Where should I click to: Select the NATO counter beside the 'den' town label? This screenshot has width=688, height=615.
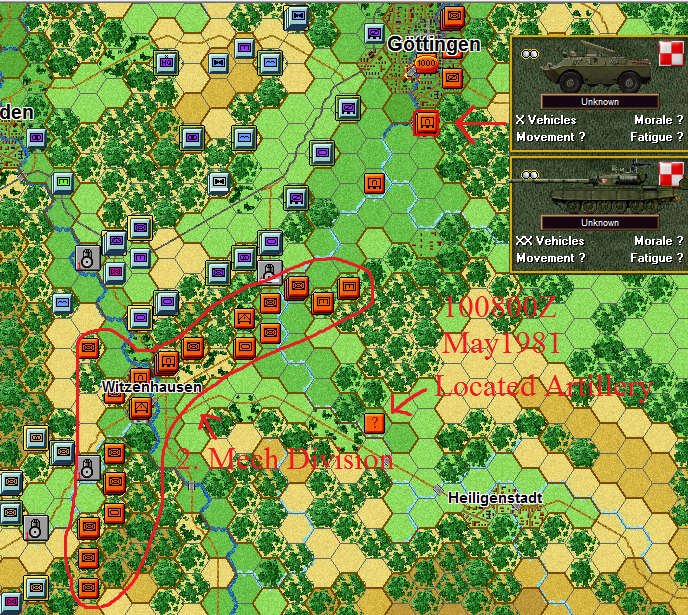36,139
